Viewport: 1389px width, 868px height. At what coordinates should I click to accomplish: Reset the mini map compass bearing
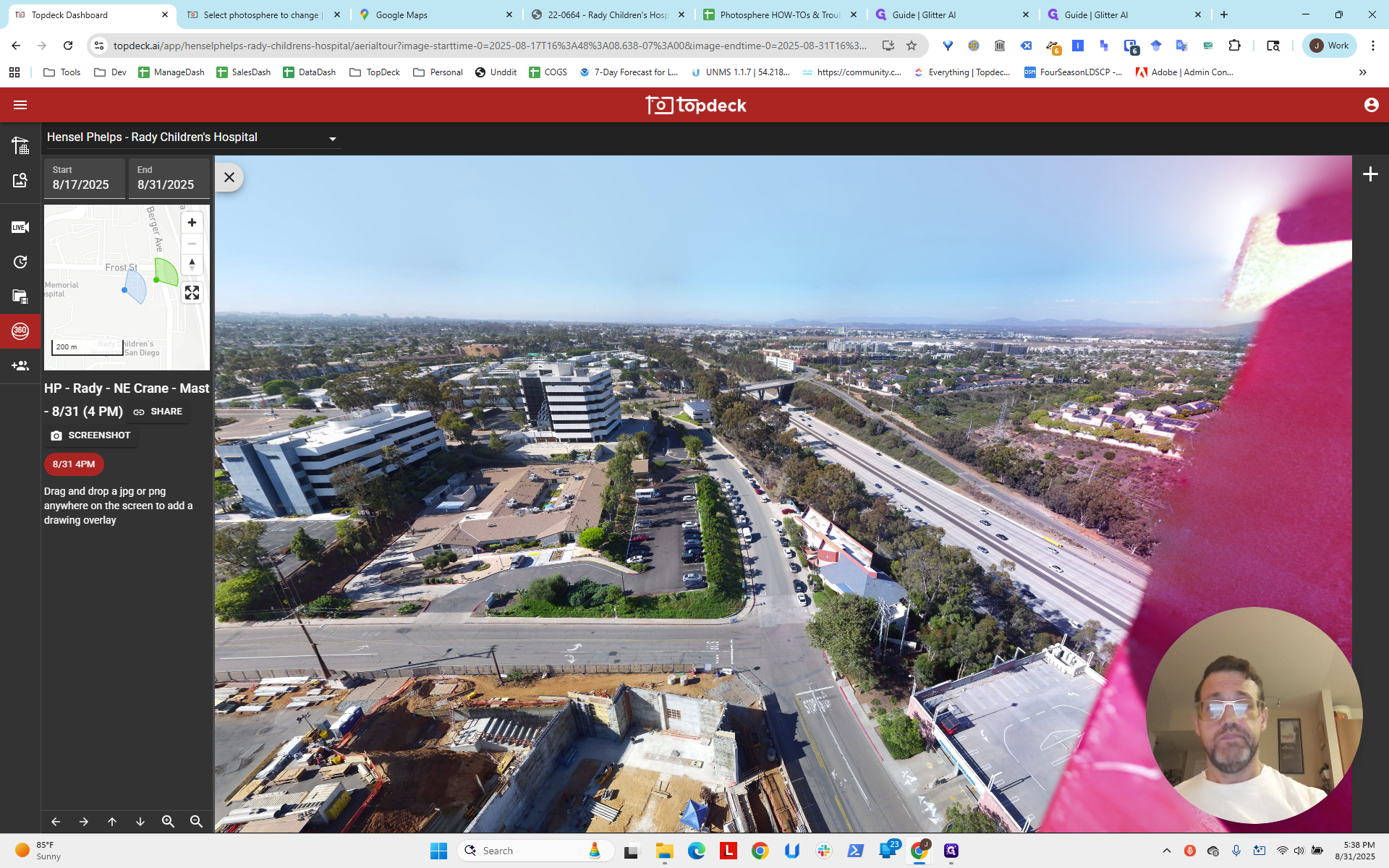[192, 265]
